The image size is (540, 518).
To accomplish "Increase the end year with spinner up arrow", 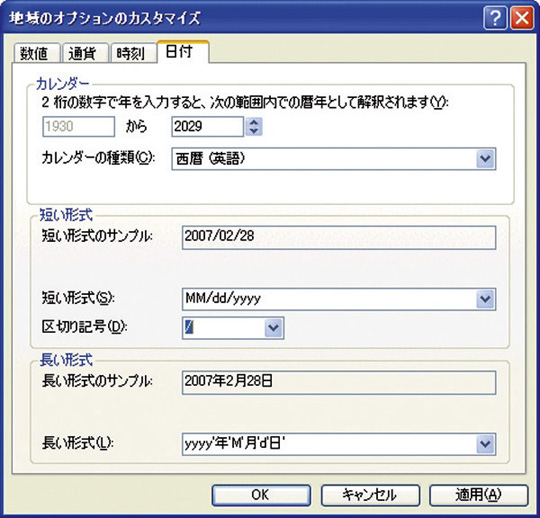I will (254, 122).
